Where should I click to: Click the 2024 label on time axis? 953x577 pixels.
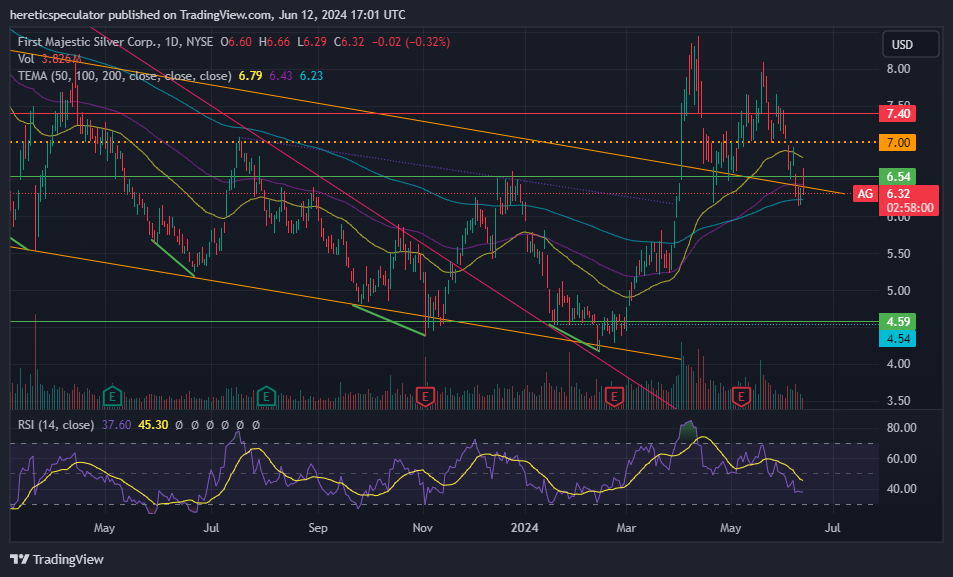coord(525,528)
